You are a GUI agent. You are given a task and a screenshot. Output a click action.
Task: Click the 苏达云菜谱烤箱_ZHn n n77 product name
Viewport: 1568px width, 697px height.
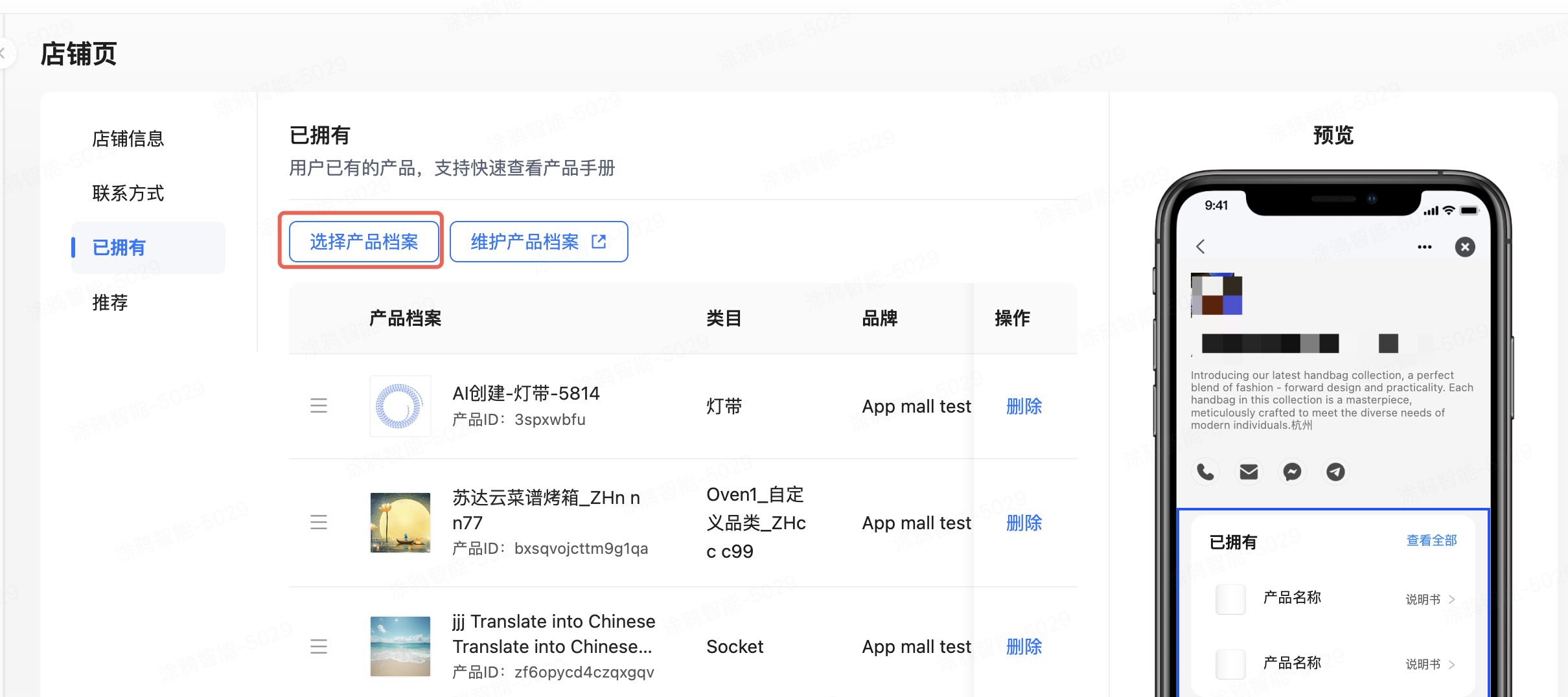click(x=546, y=510)
